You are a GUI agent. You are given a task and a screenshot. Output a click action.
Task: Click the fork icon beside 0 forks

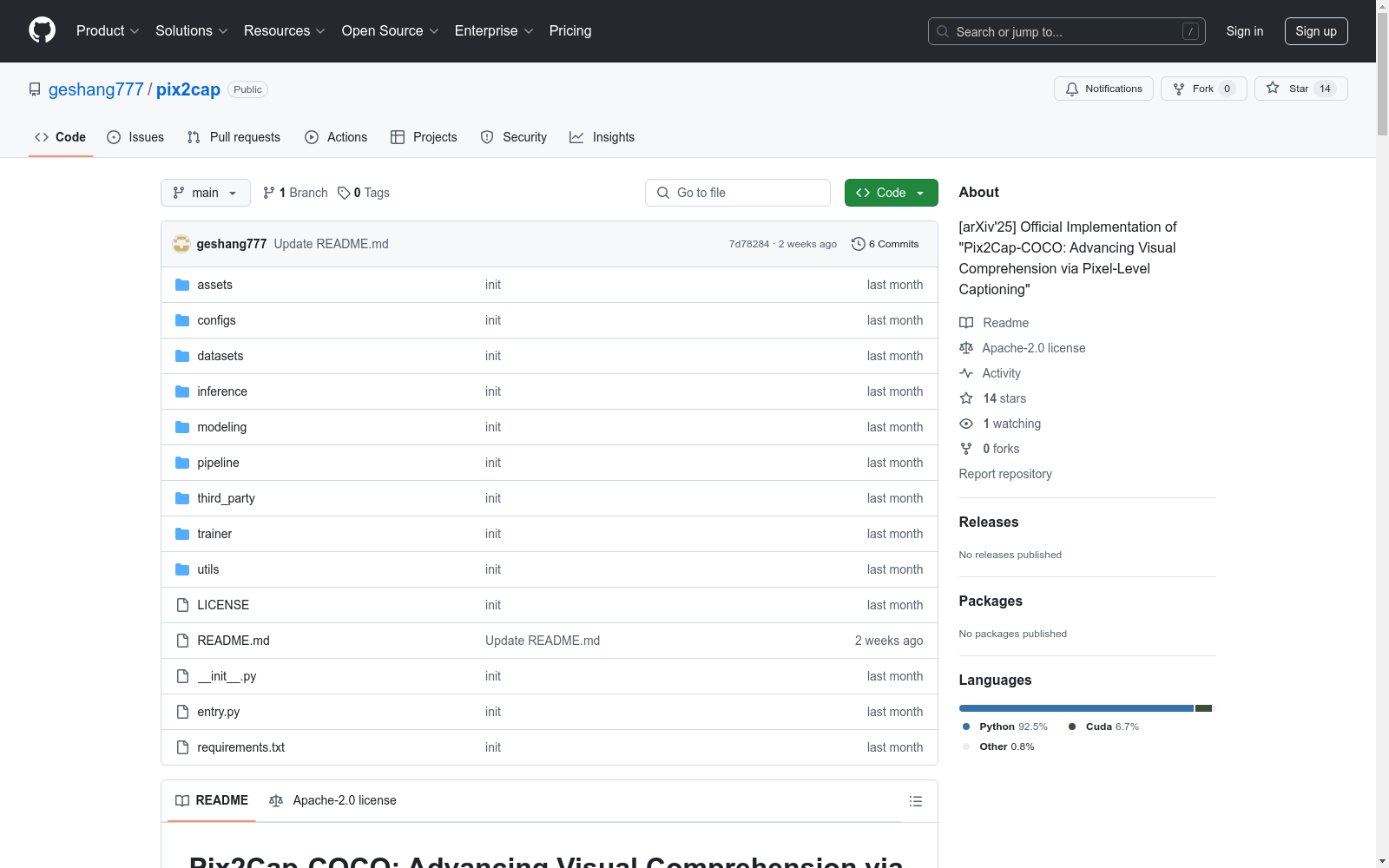coord(966,449)
